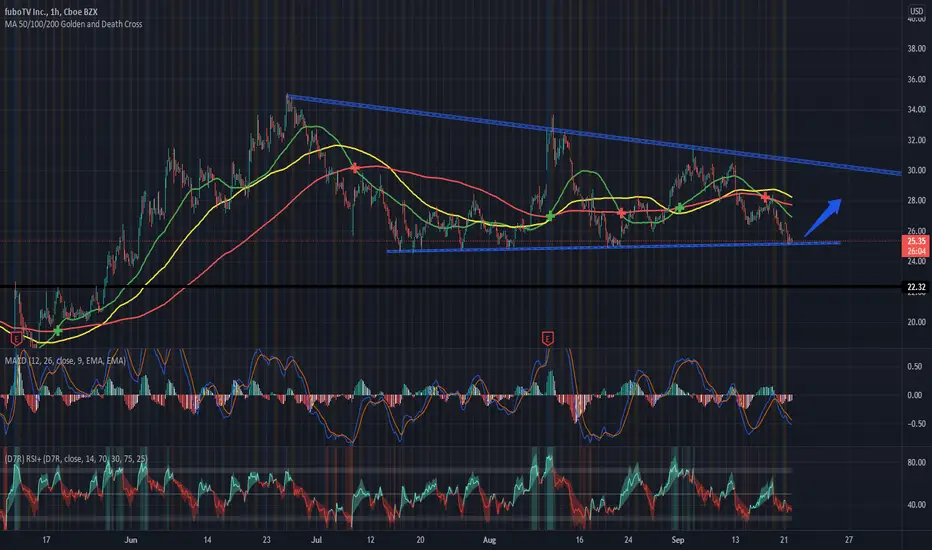
Task: Click the (D7R) RSI+ indicator legend
Action: 75,458
